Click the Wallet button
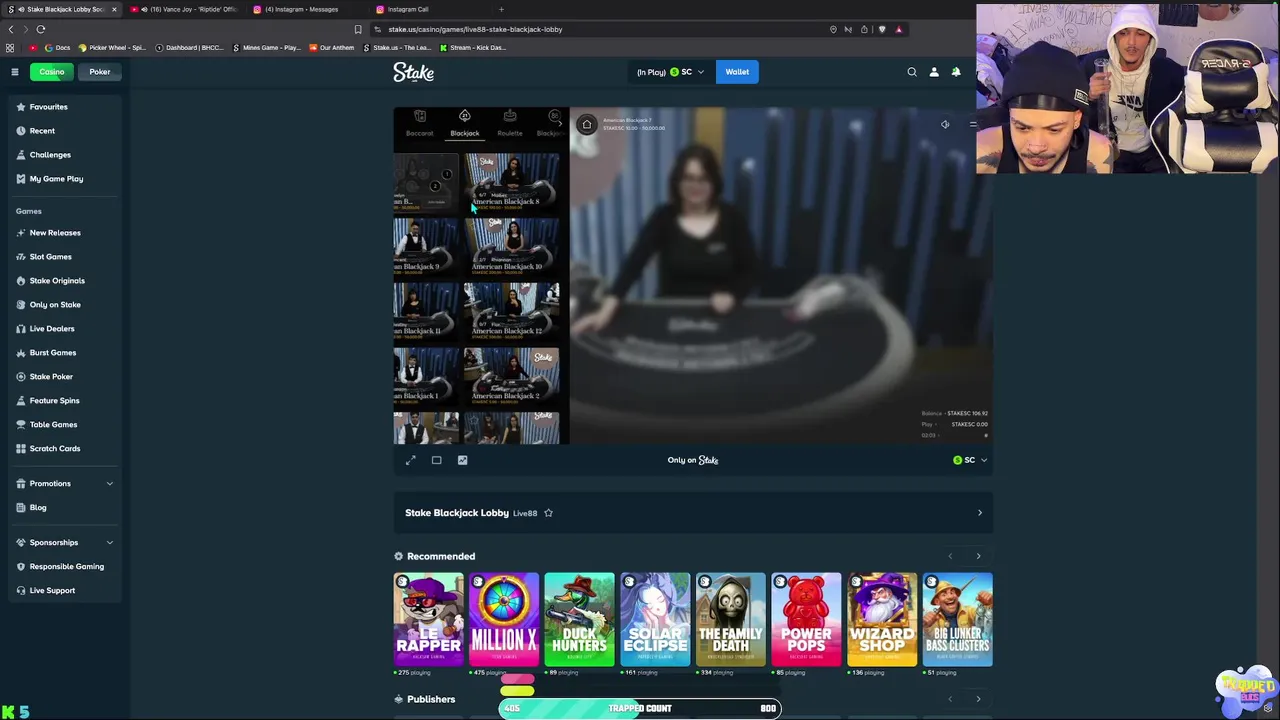The width and height of the screenshot is (1280, 720). [737, 72]
